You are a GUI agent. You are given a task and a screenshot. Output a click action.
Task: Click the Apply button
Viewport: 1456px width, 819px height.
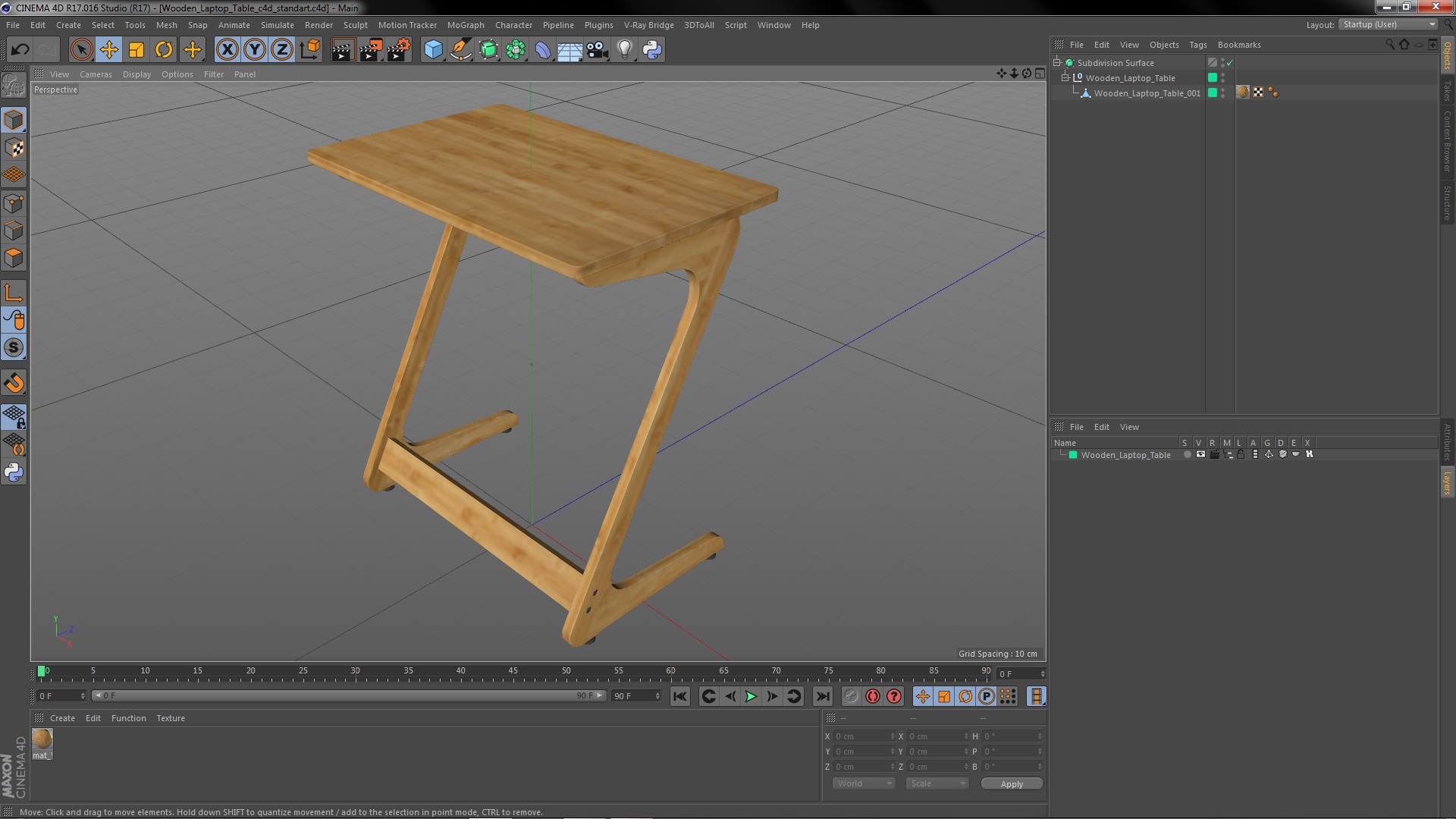[1012, 784]
